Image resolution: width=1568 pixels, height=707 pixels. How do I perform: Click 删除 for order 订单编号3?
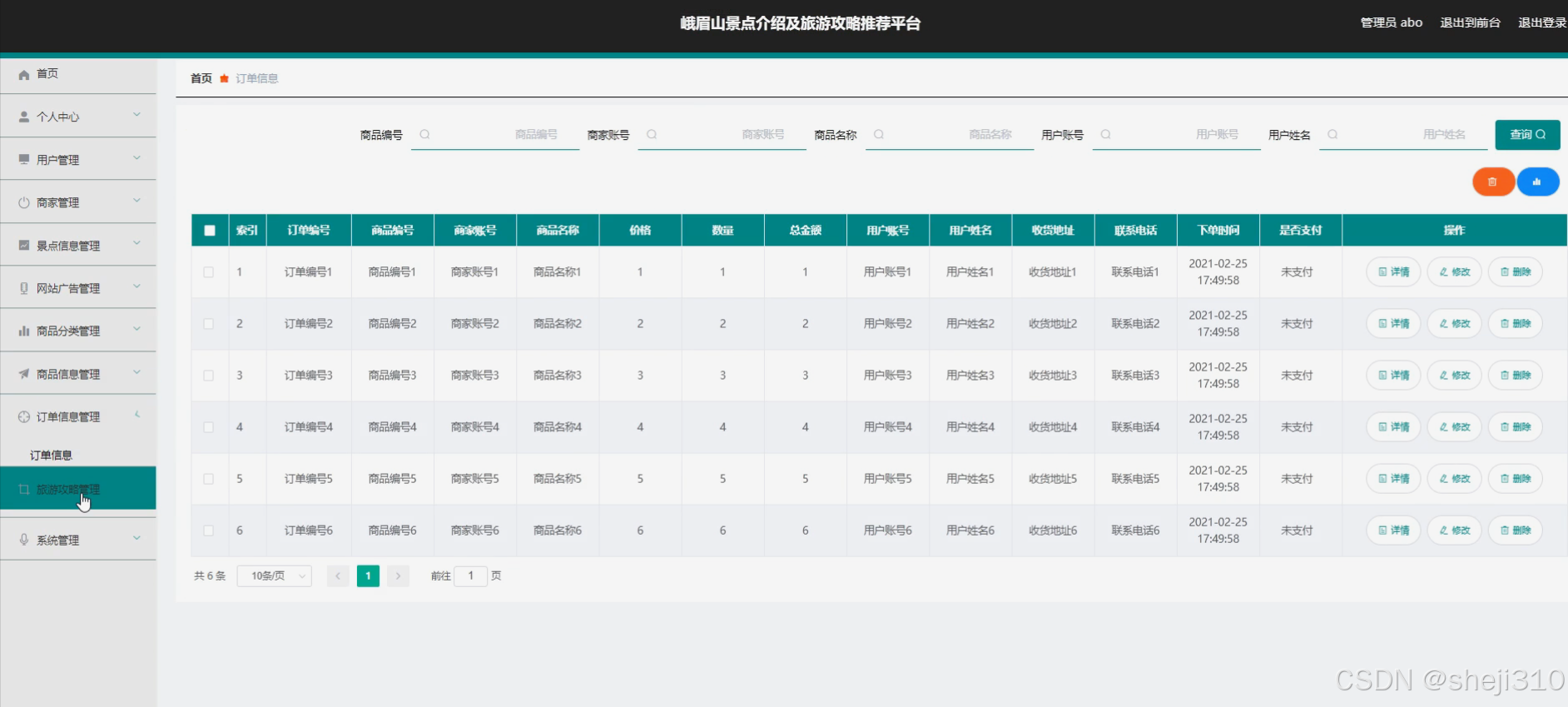coord(1515,376)
